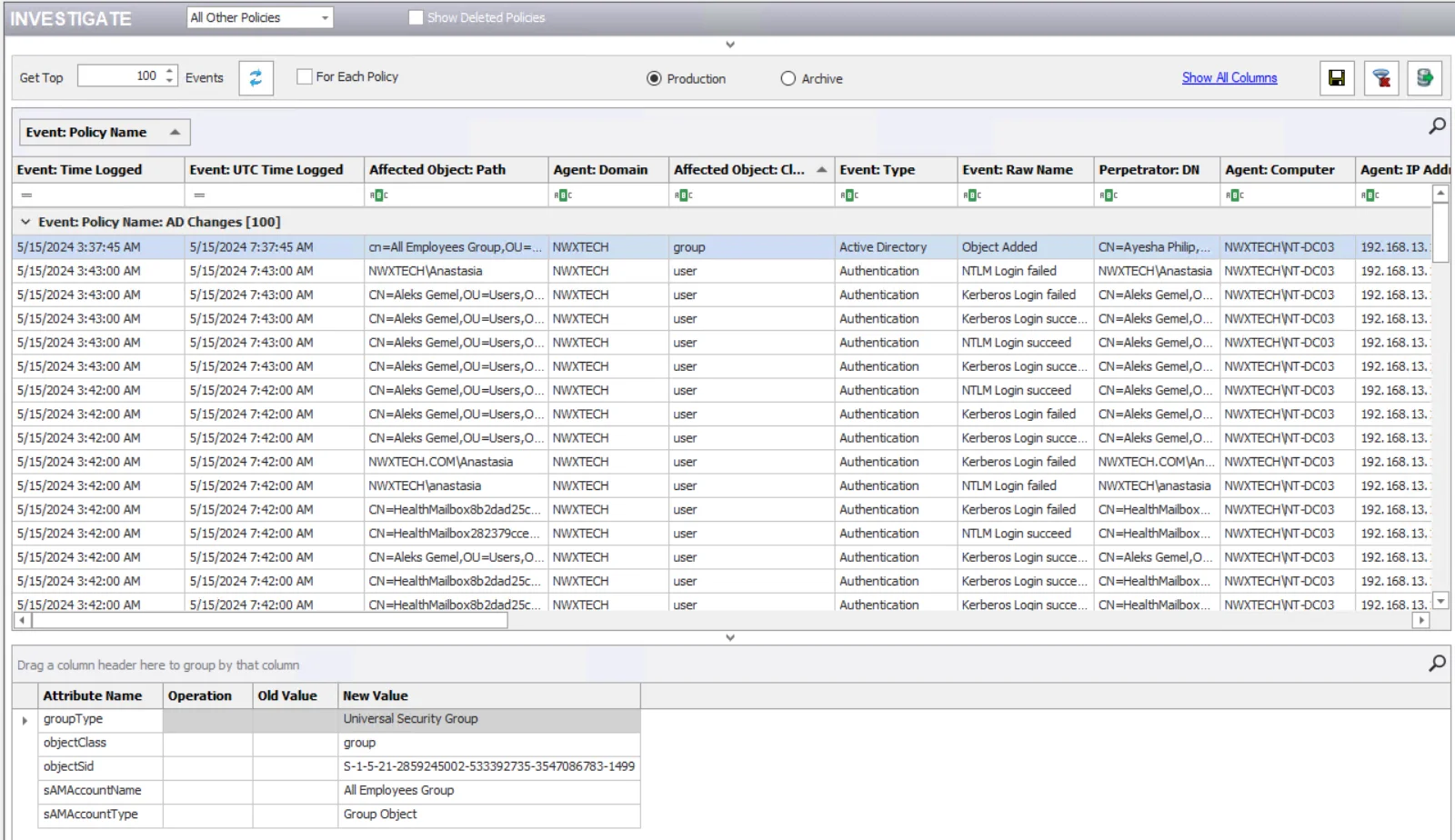Check the For Each Policy box
The width and height of the screenshot is (1455, 840).
pyautogui.click(x=305, y=76)
